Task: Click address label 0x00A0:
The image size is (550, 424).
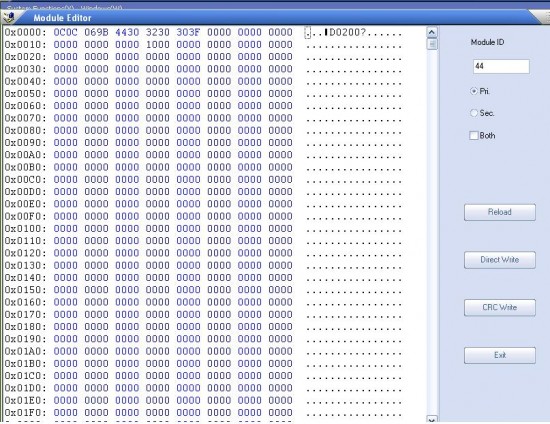Action: pyautogui.click(x=26, y=155)
